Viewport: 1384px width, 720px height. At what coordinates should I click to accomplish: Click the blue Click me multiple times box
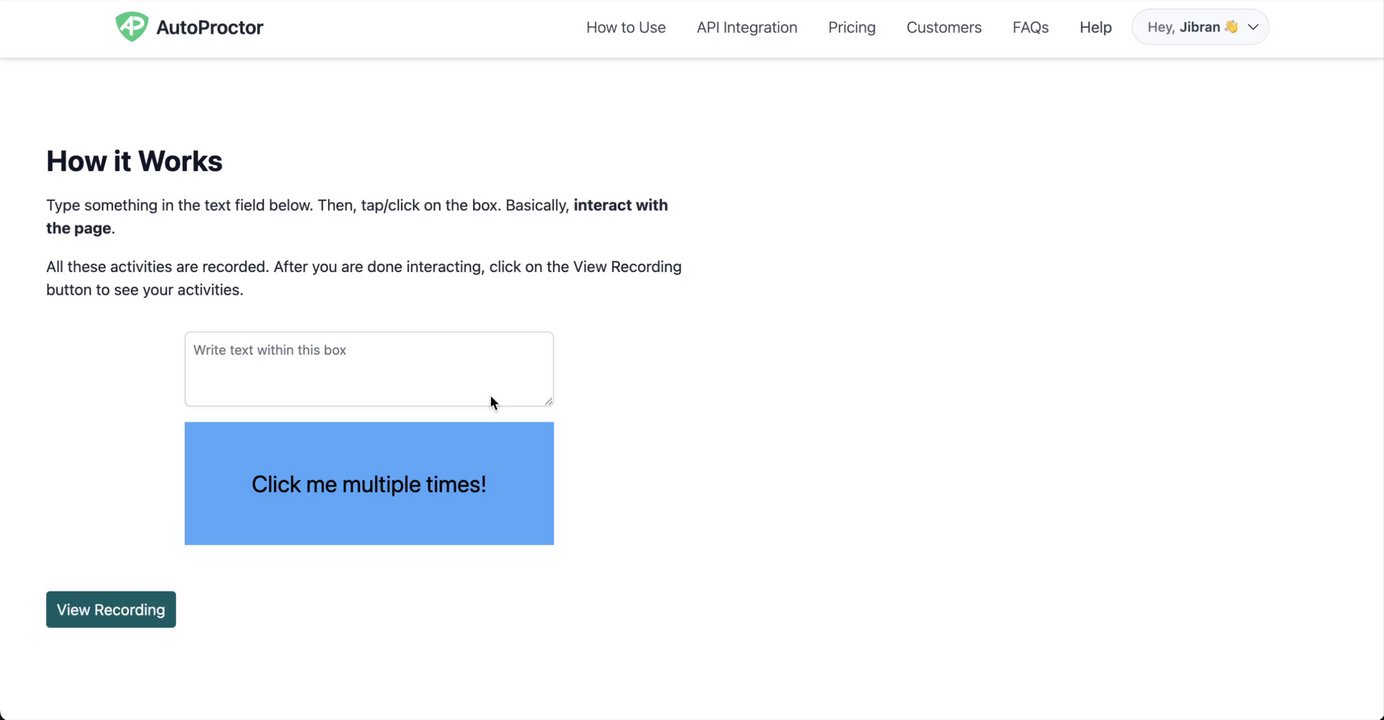[x=369, y=484]
